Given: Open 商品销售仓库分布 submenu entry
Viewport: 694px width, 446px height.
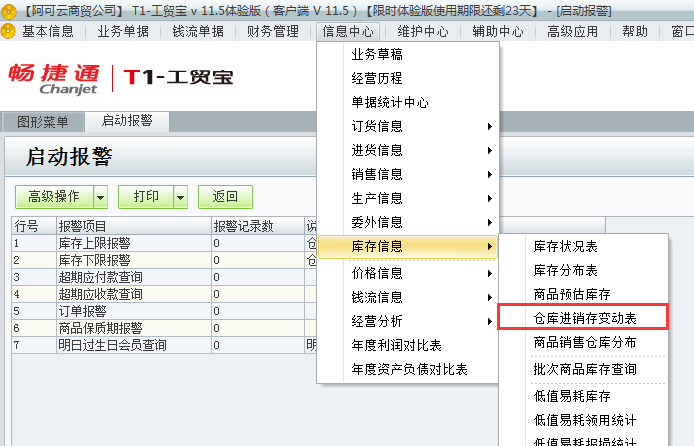Looking at the screenshot, I should (583, 342).
